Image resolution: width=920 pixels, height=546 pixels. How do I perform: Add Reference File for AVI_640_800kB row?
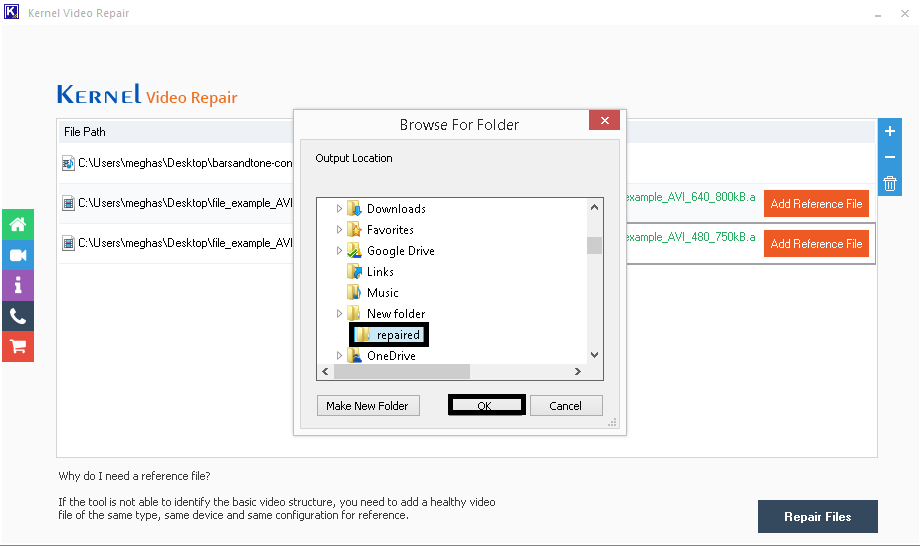tap(816, 204)
